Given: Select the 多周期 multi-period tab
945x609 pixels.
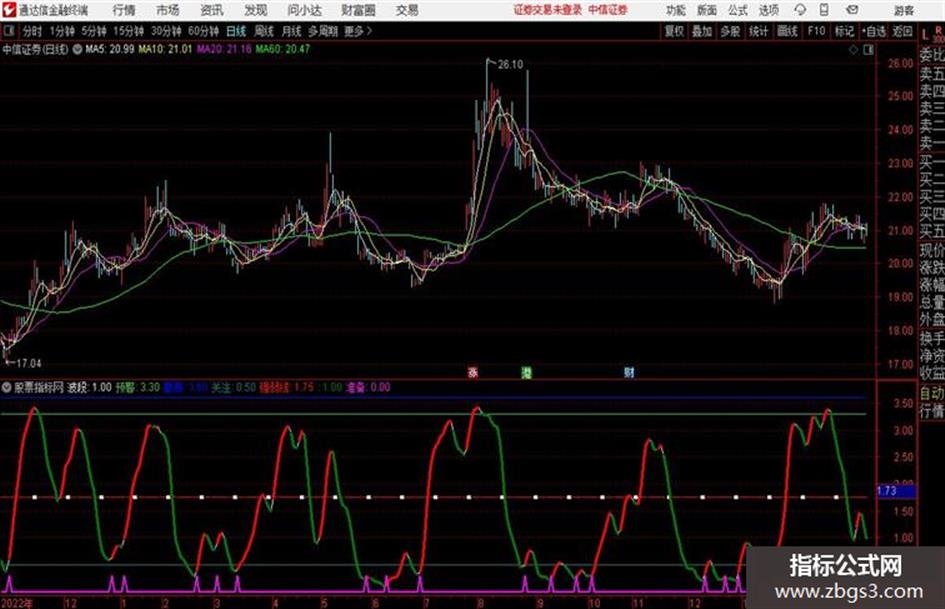Looking at the screenshot, I should (323, 31).
